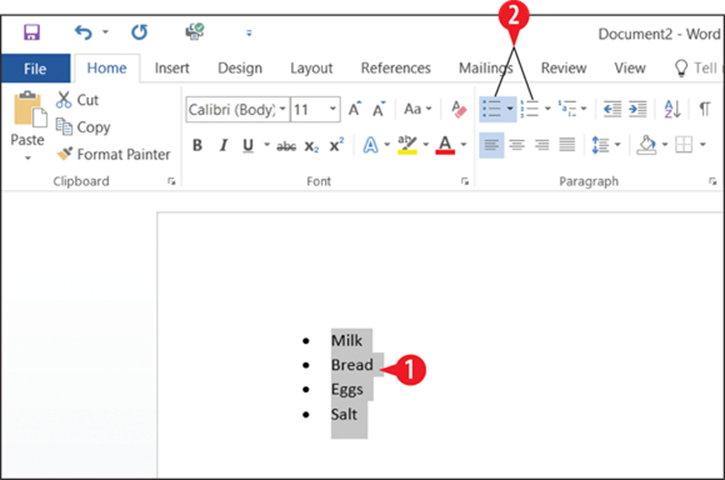
Task: Switch to the Home tab
Action: (x=107, y=68)
